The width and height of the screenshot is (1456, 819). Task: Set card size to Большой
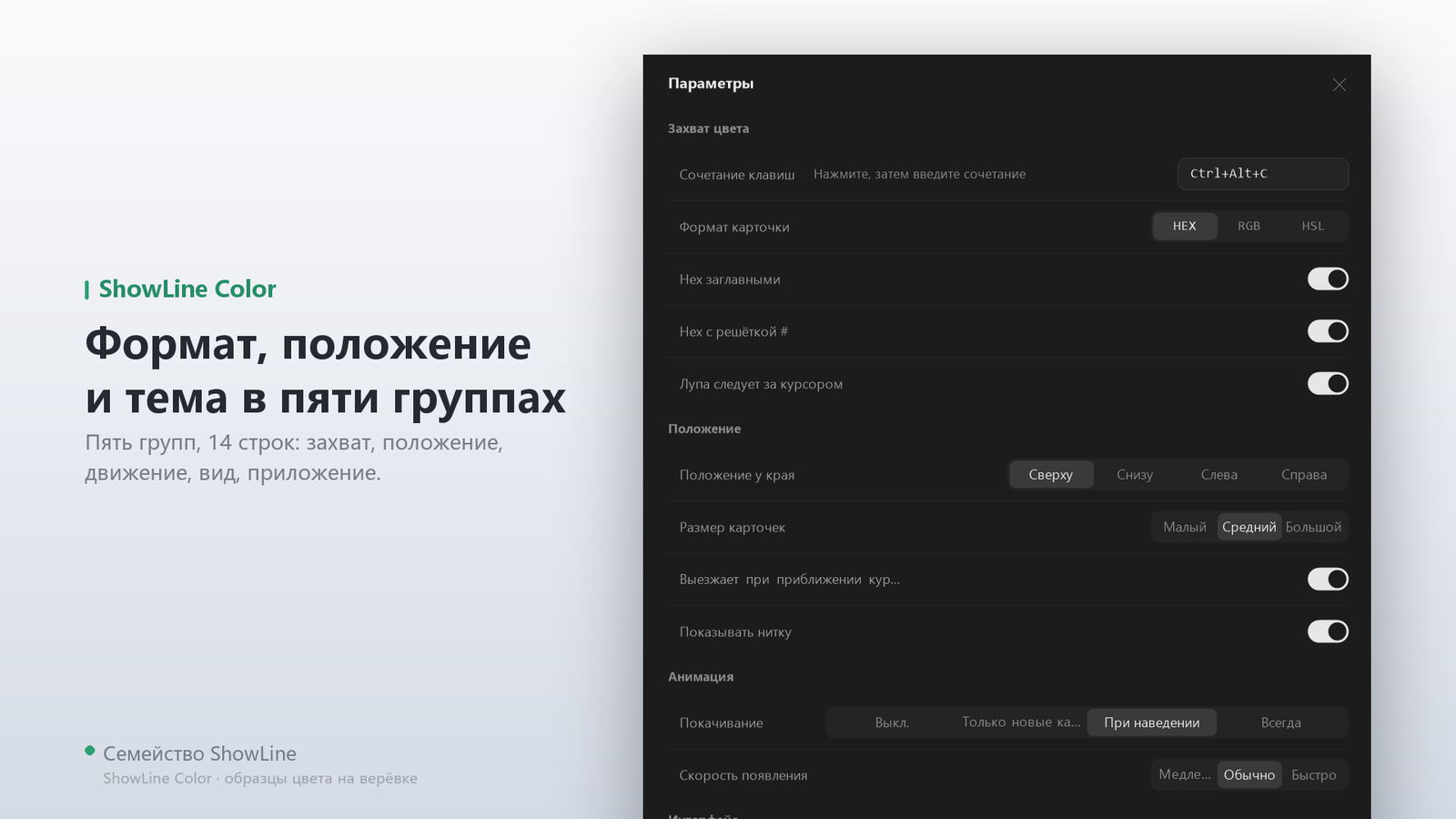(x=1313, y=527)
